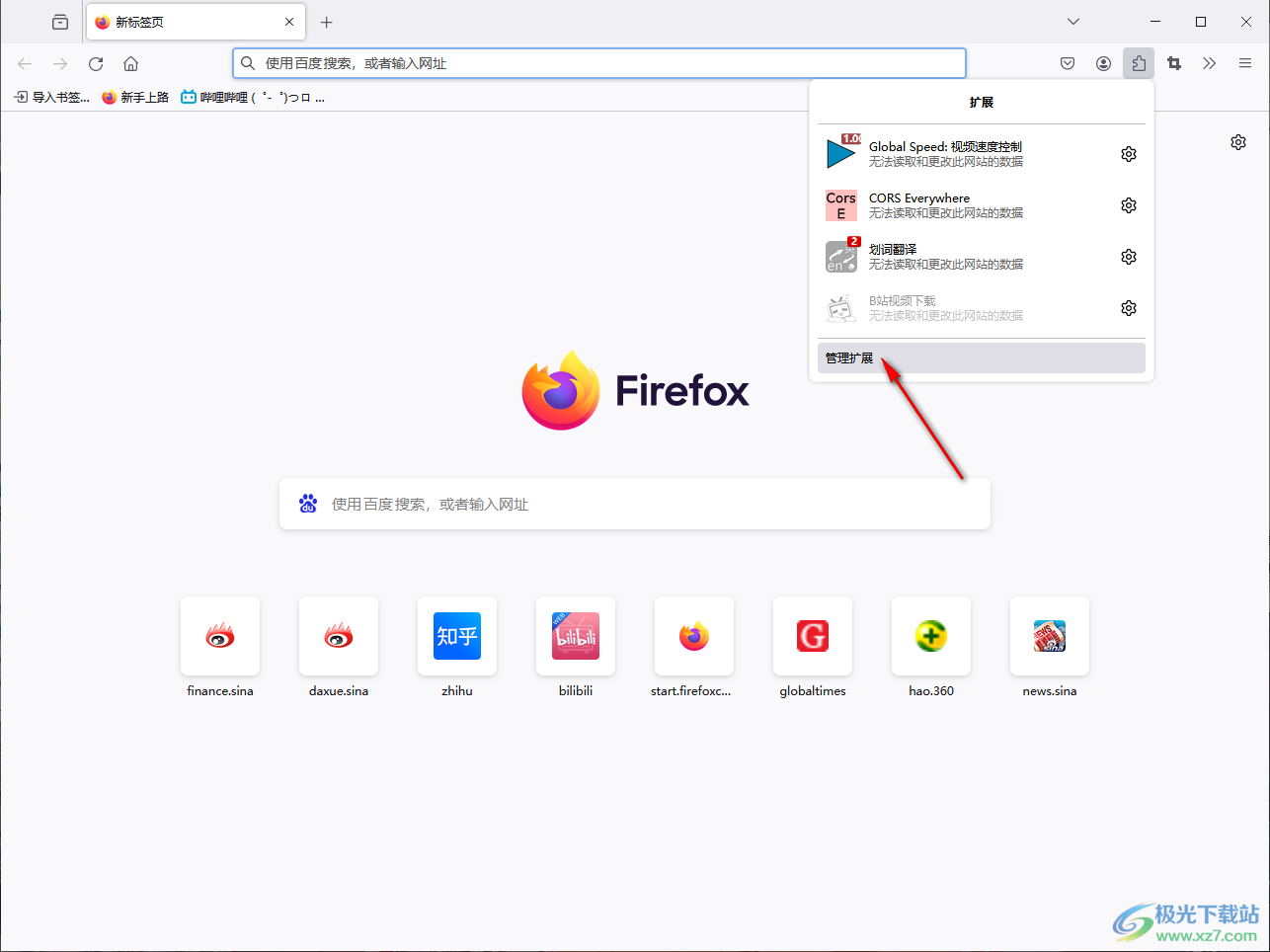Click the address bar input

[x=599, y=63]
